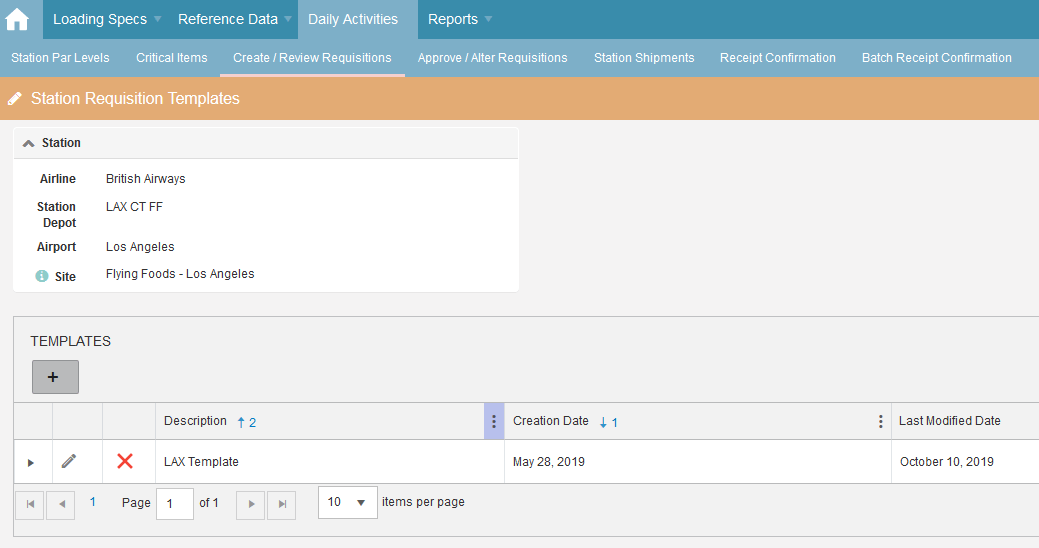Screen dimensions: 1039x548
Task: Sort by Last Modified Date column
Action: pos(950,421)
